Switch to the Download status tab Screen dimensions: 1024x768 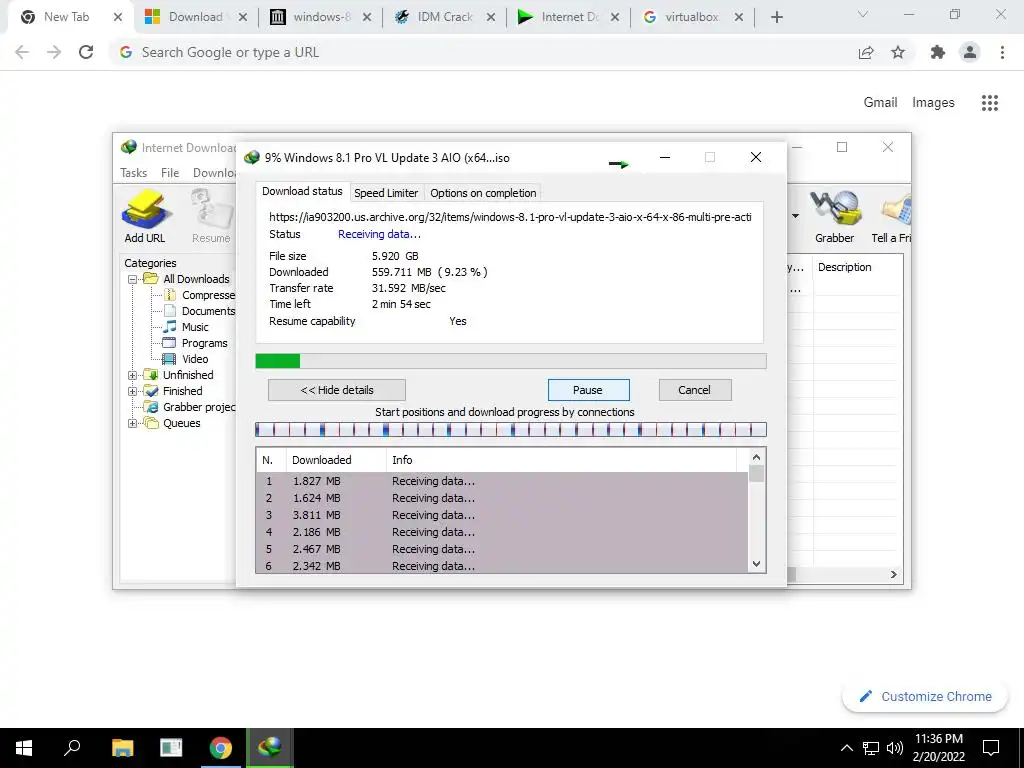coord(302,191)
